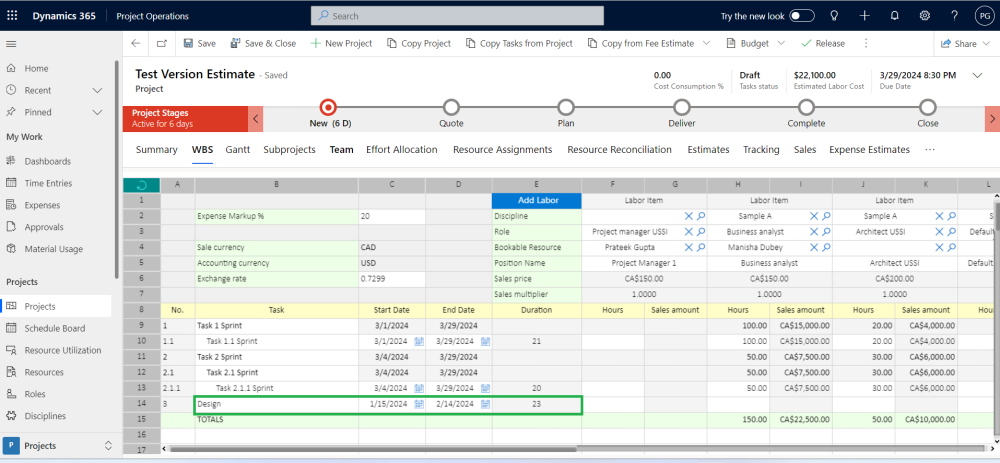Collapse the left navigation hamburger menu

click(x=12, y=44)
